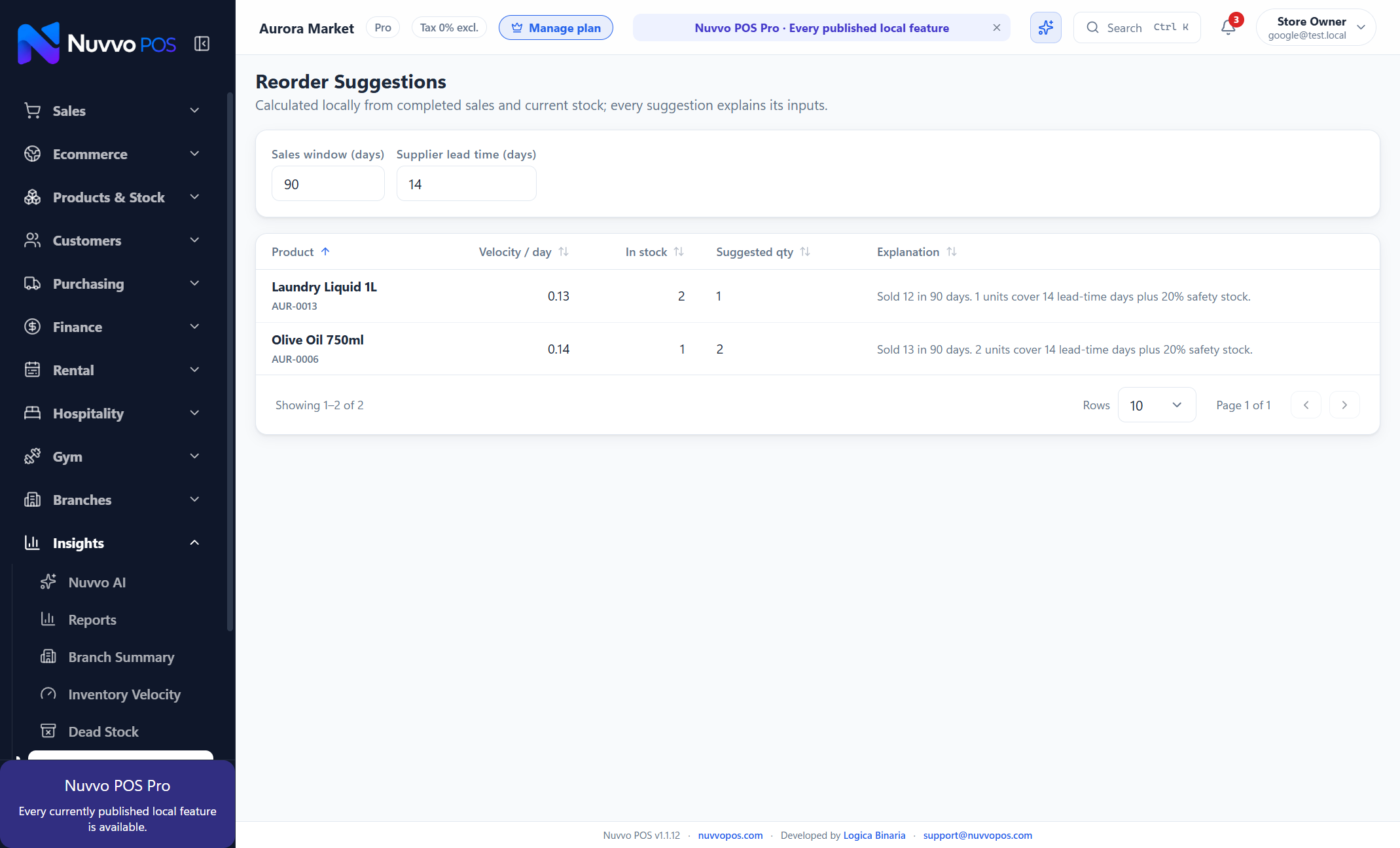The image size is (1400, 848).
Task: Click the Ecommerce globe icon
Action: pyautogui.click(x=32, y=154)
